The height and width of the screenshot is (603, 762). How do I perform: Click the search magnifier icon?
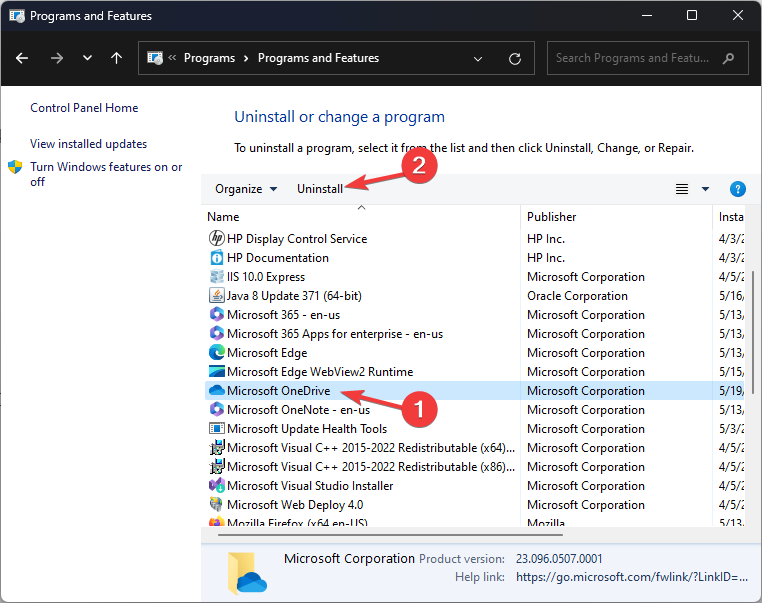[x=728, y=59]
